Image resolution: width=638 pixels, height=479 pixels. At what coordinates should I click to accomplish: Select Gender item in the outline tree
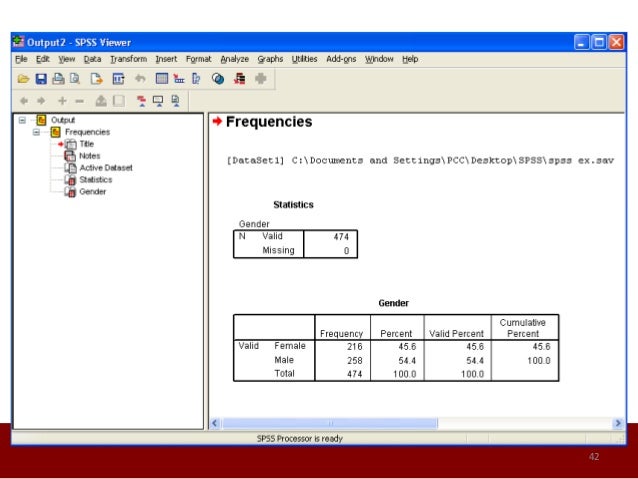point(92,191)
